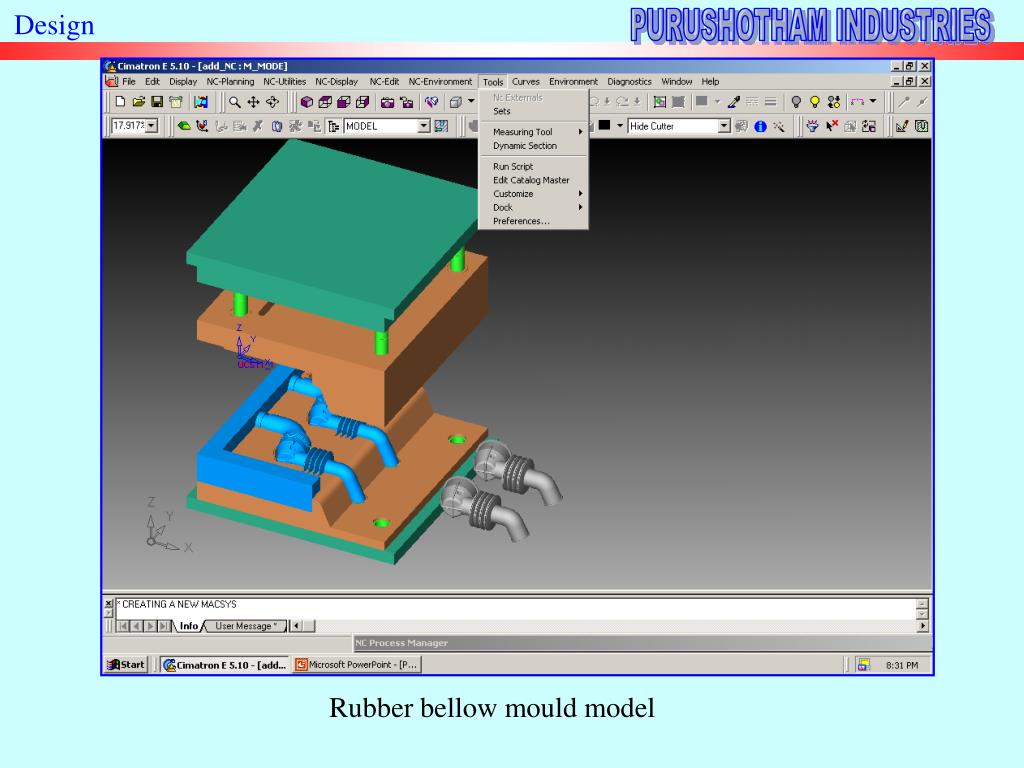Open dropdown next to pink dashed line icon
Viewport: 1024px width, 768px height.
coord(873,102)
